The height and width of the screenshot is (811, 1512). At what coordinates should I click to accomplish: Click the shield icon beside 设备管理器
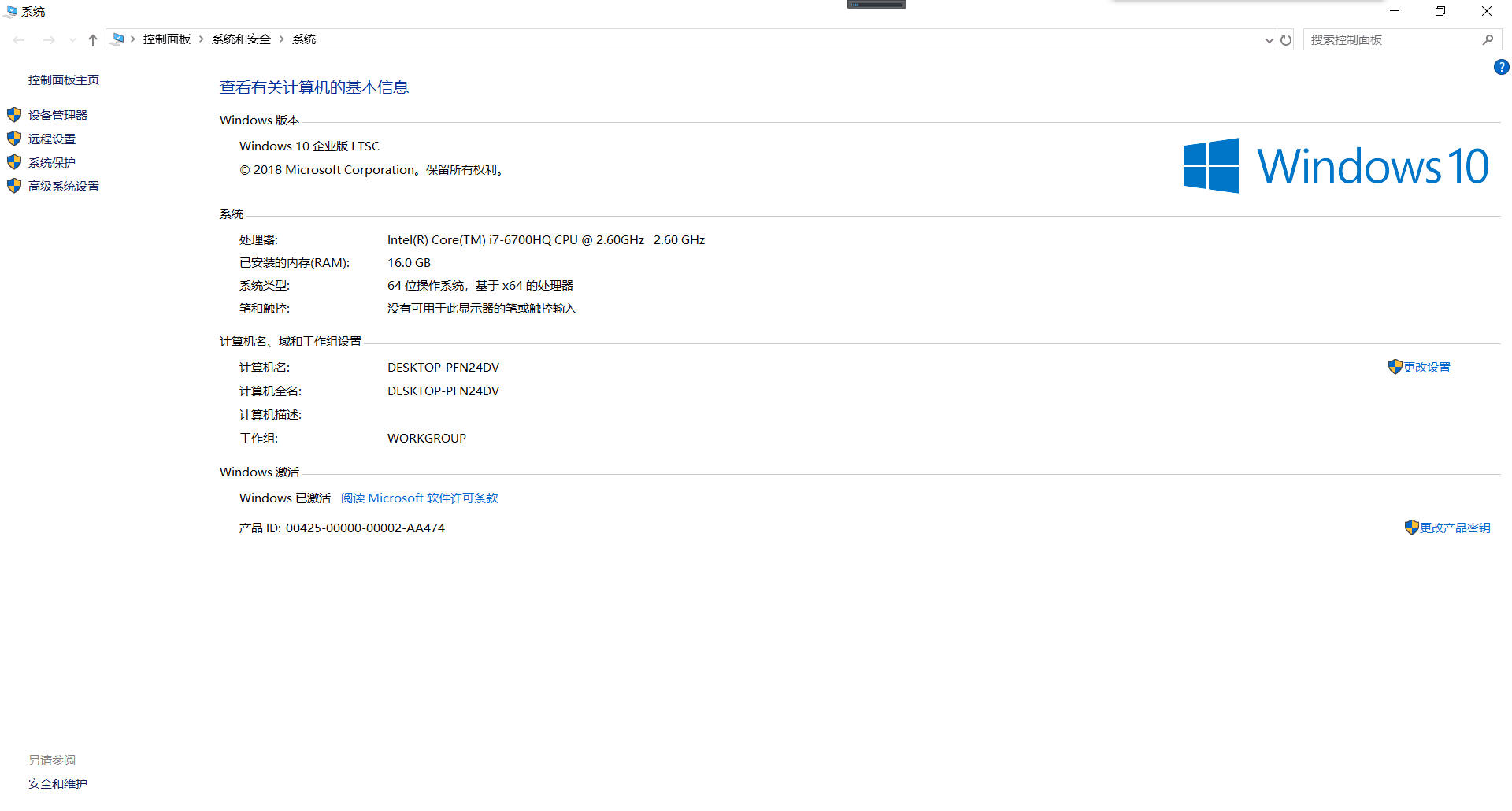[x=14, y=115]
